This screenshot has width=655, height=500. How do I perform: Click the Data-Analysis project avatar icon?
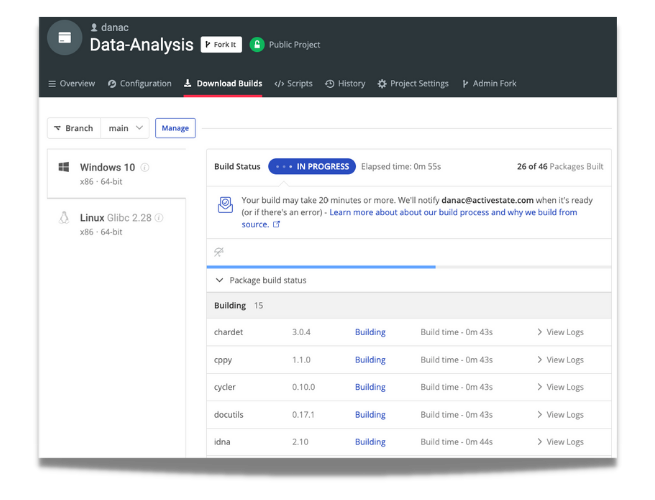point(64,38)
